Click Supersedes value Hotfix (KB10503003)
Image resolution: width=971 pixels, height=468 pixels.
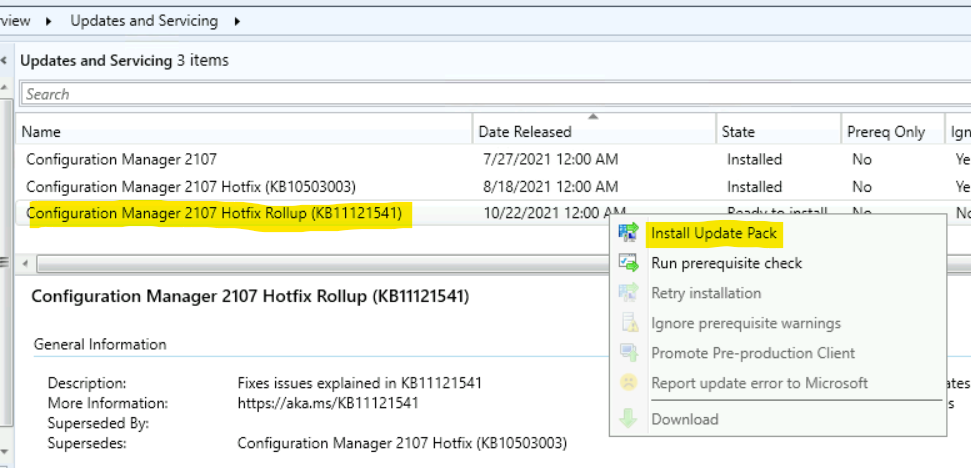click(403, 443)
